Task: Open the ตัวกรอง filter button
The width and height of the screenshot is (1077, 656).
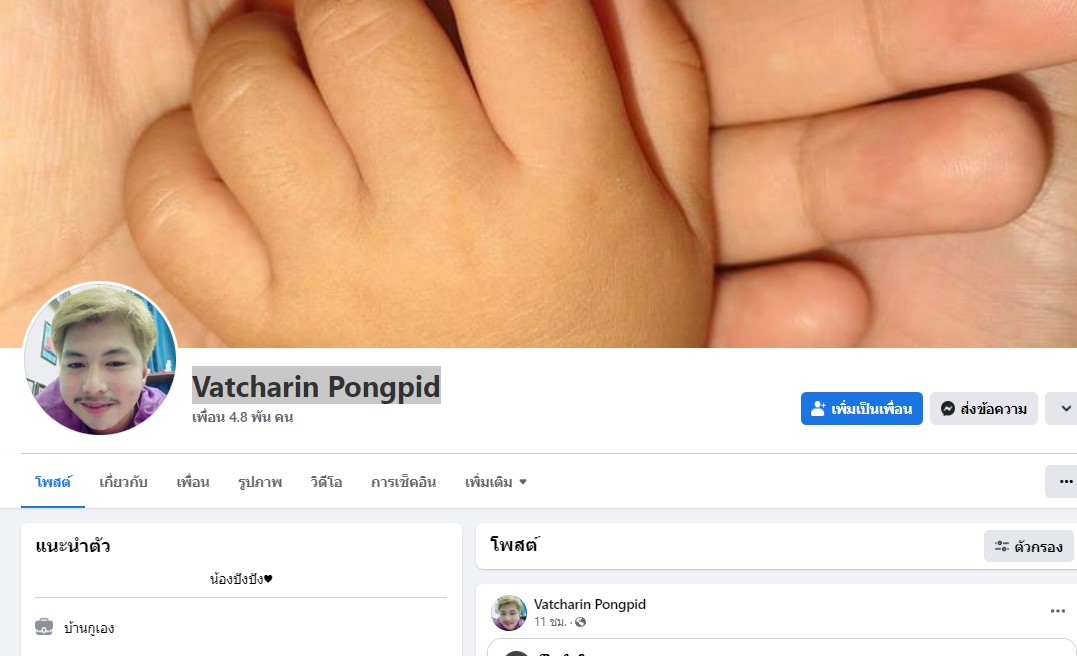Action: pos(1028,547)
